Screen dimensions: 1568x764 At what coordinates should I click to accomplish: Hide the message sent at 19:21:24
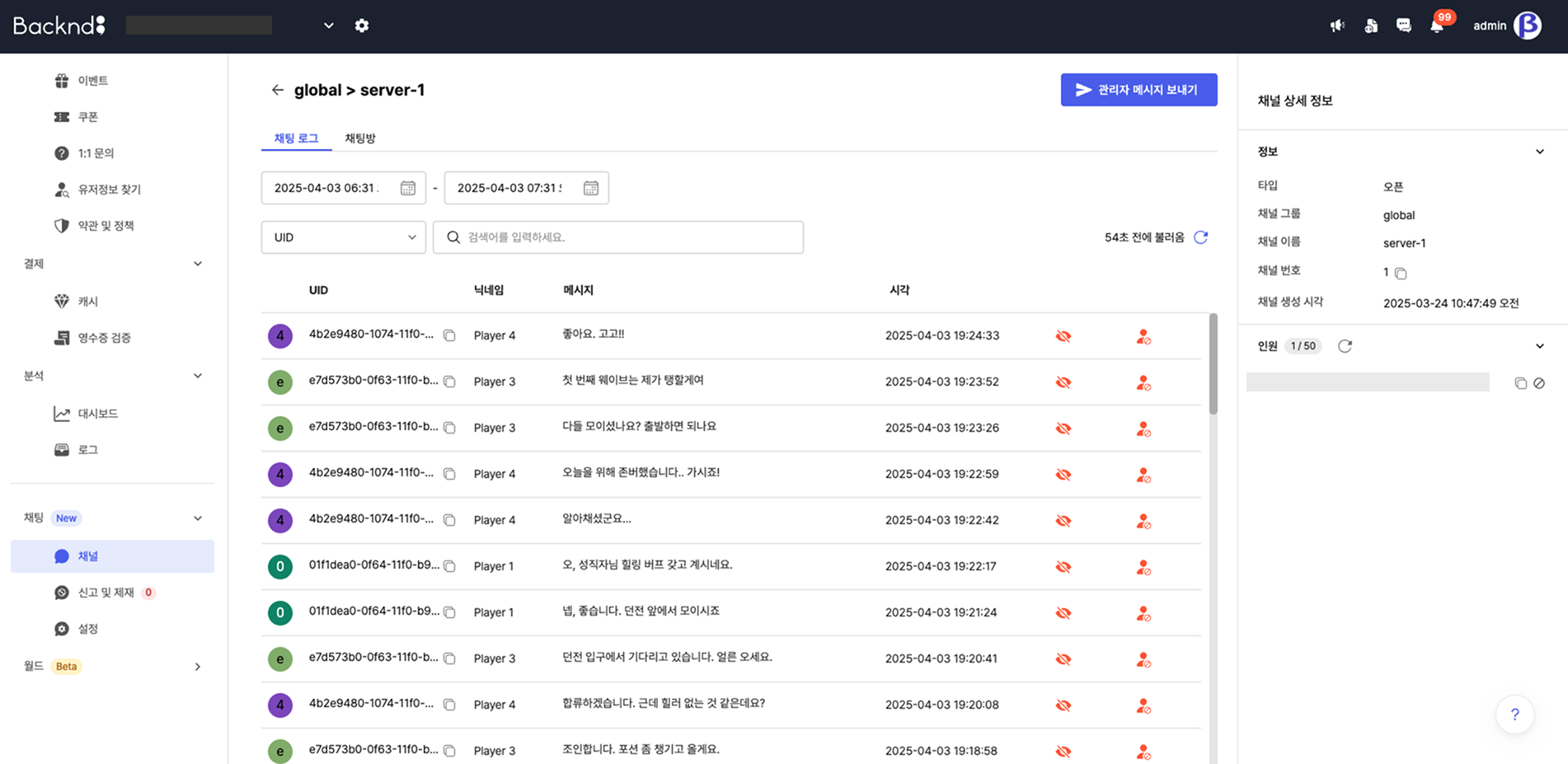[x=1063, y=613]
